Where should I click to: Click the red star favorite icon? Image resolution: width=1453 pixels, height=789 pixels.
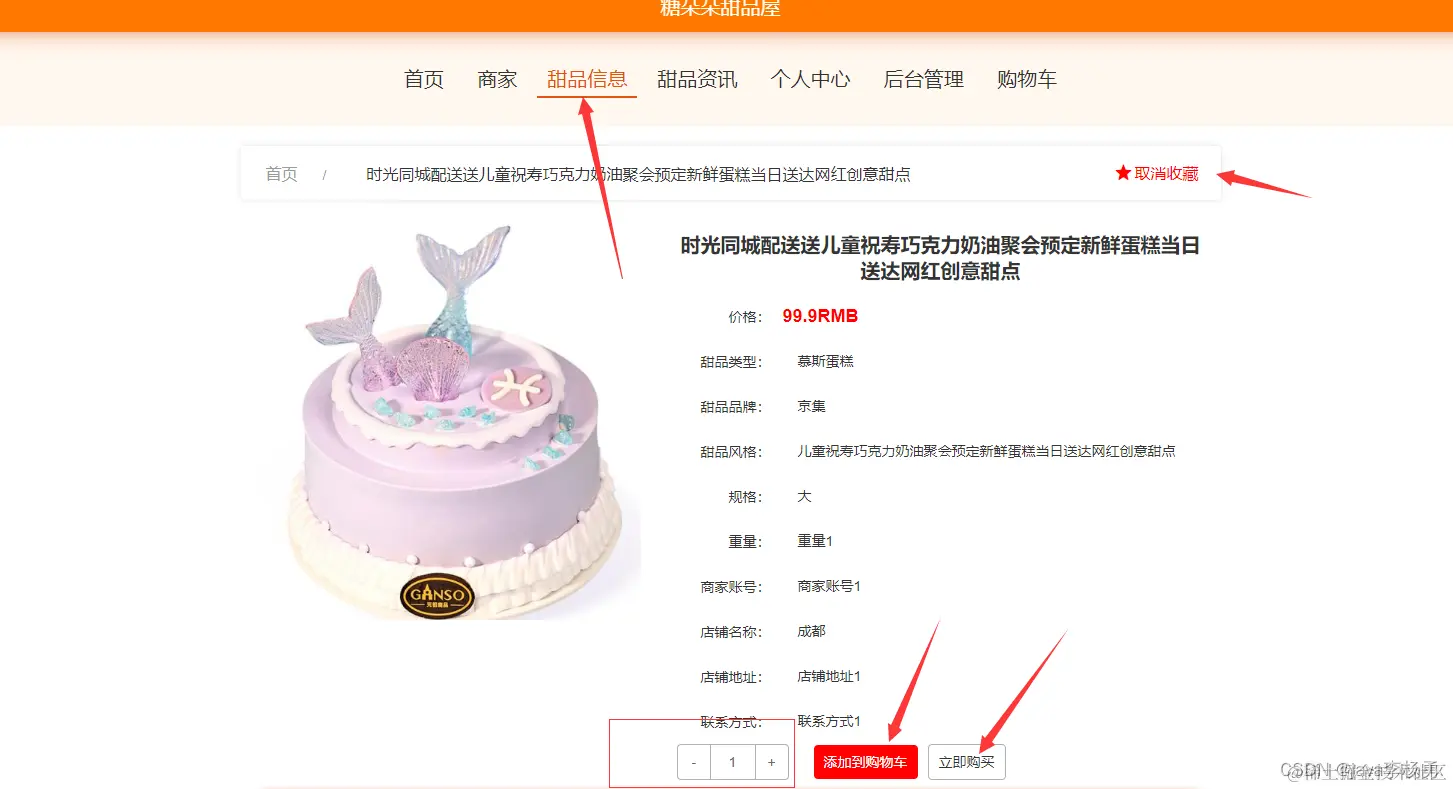click(1123, 173)
